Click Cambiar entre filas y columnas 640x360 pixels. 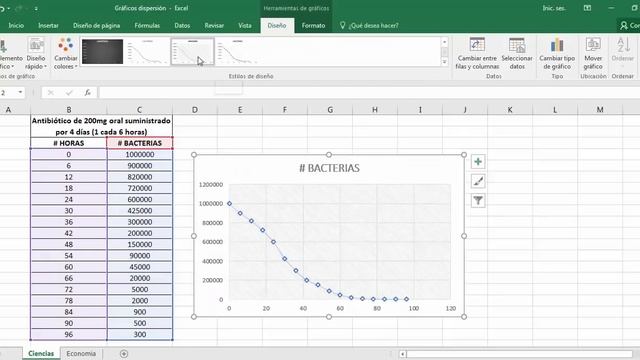tap(477, 53)
